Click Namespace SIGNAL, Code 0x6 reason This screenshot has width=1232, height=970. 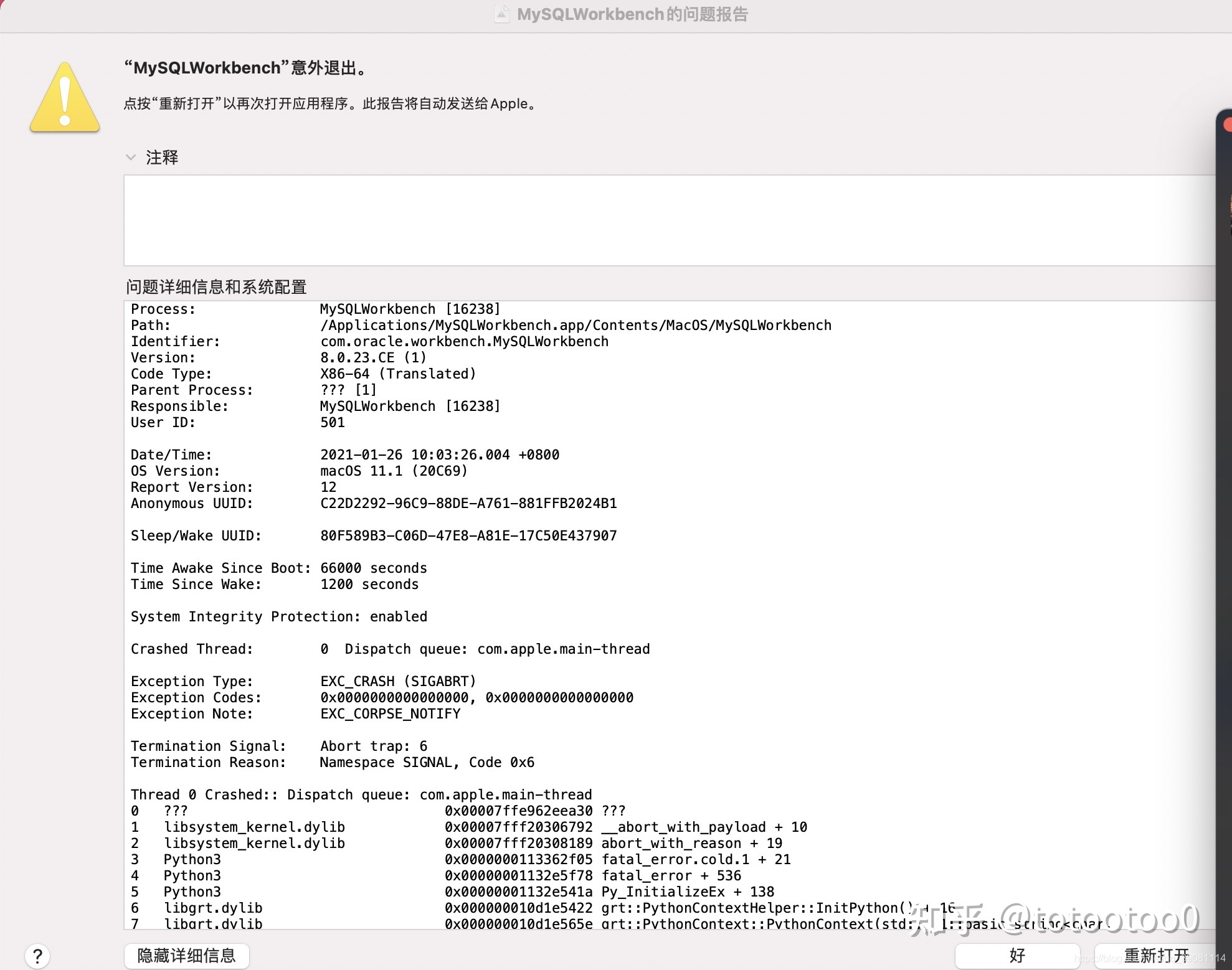[427, 763]
